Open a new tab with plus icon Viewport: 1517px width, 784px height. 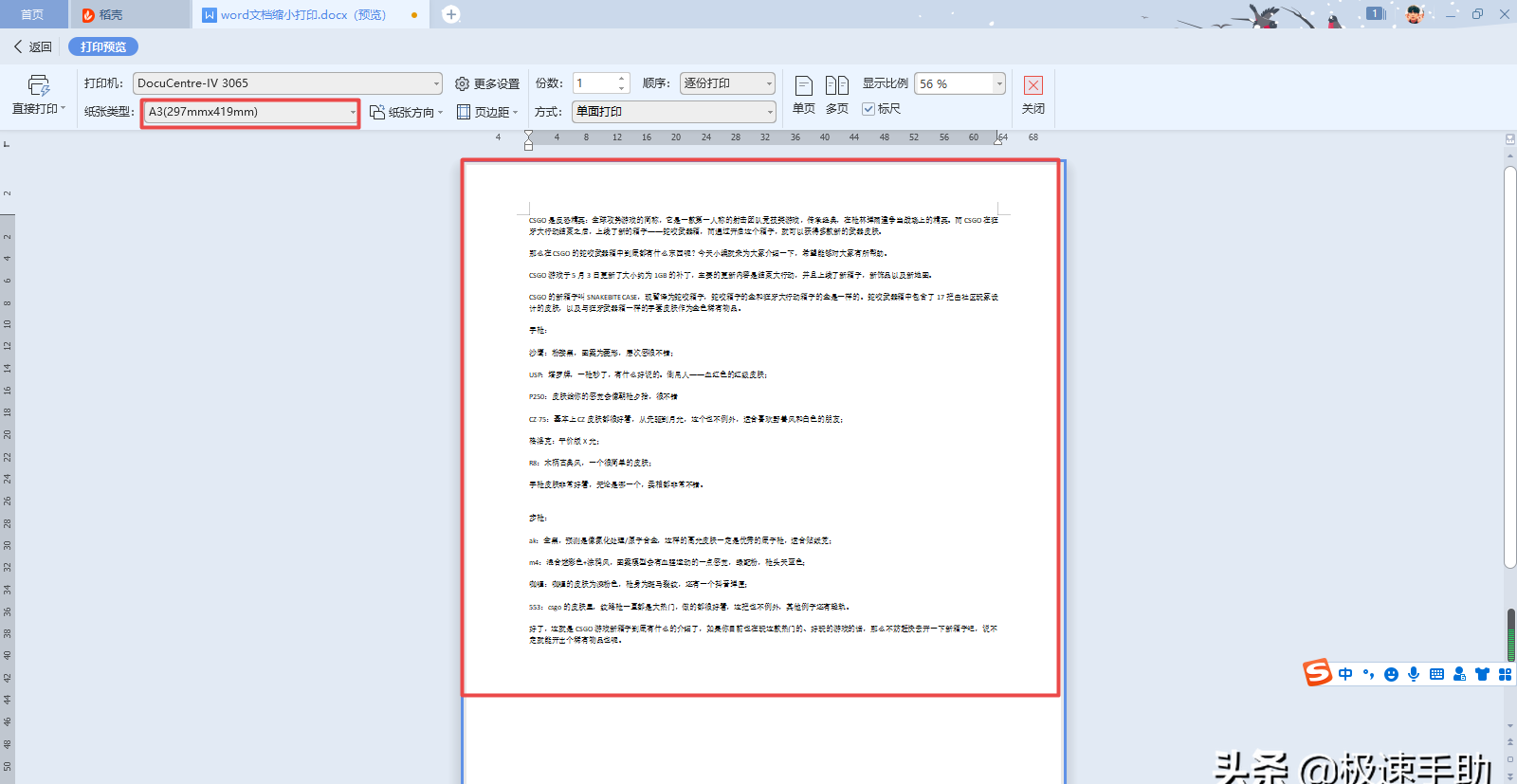pyautogui.click(x=451, y=14)
